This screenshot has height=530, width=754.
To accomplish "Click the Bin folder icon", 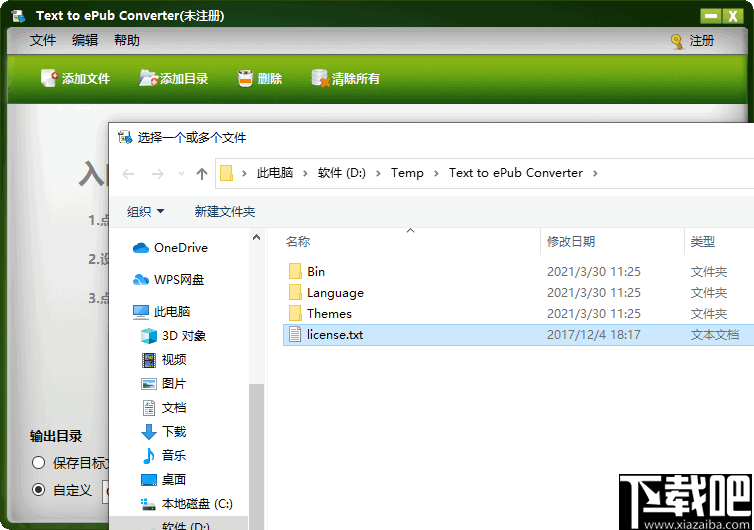I will coord(295,271).
